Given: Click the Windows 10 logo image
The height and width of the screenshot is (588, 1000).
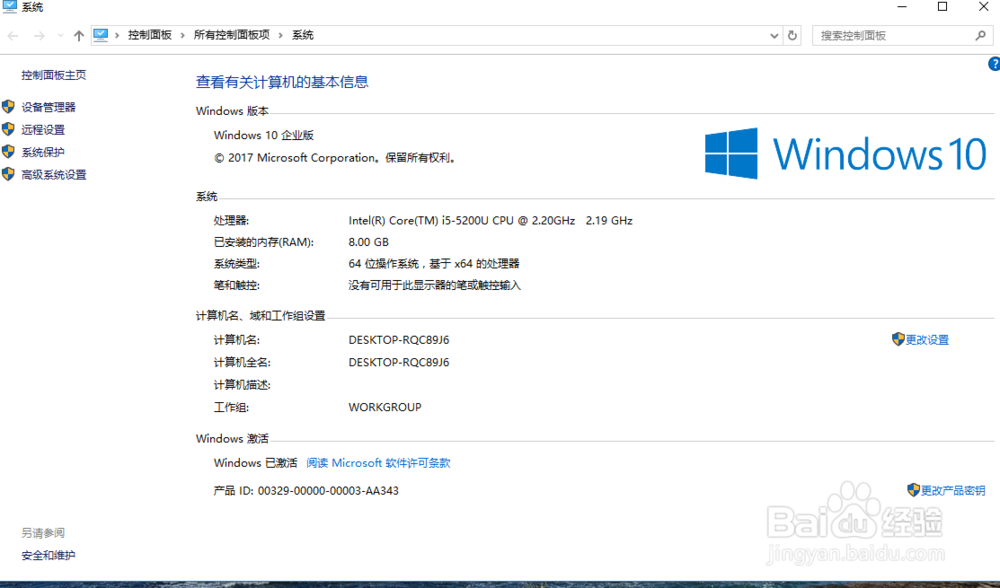Looking at the screenshot, I should tap(846, 154).
